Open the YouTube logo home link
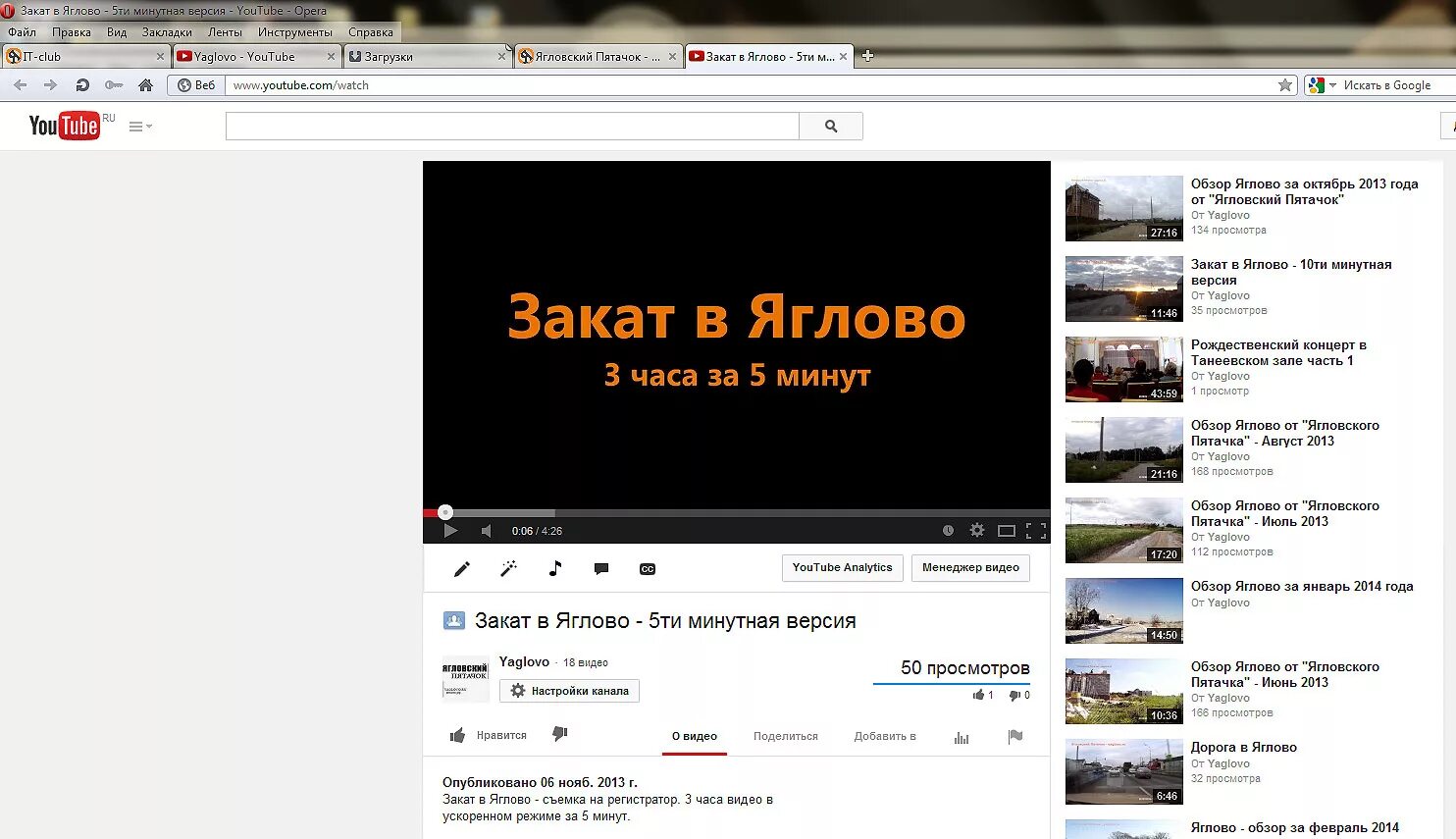The height and width of the screenshot is (839, 1456). click(64, 126)
